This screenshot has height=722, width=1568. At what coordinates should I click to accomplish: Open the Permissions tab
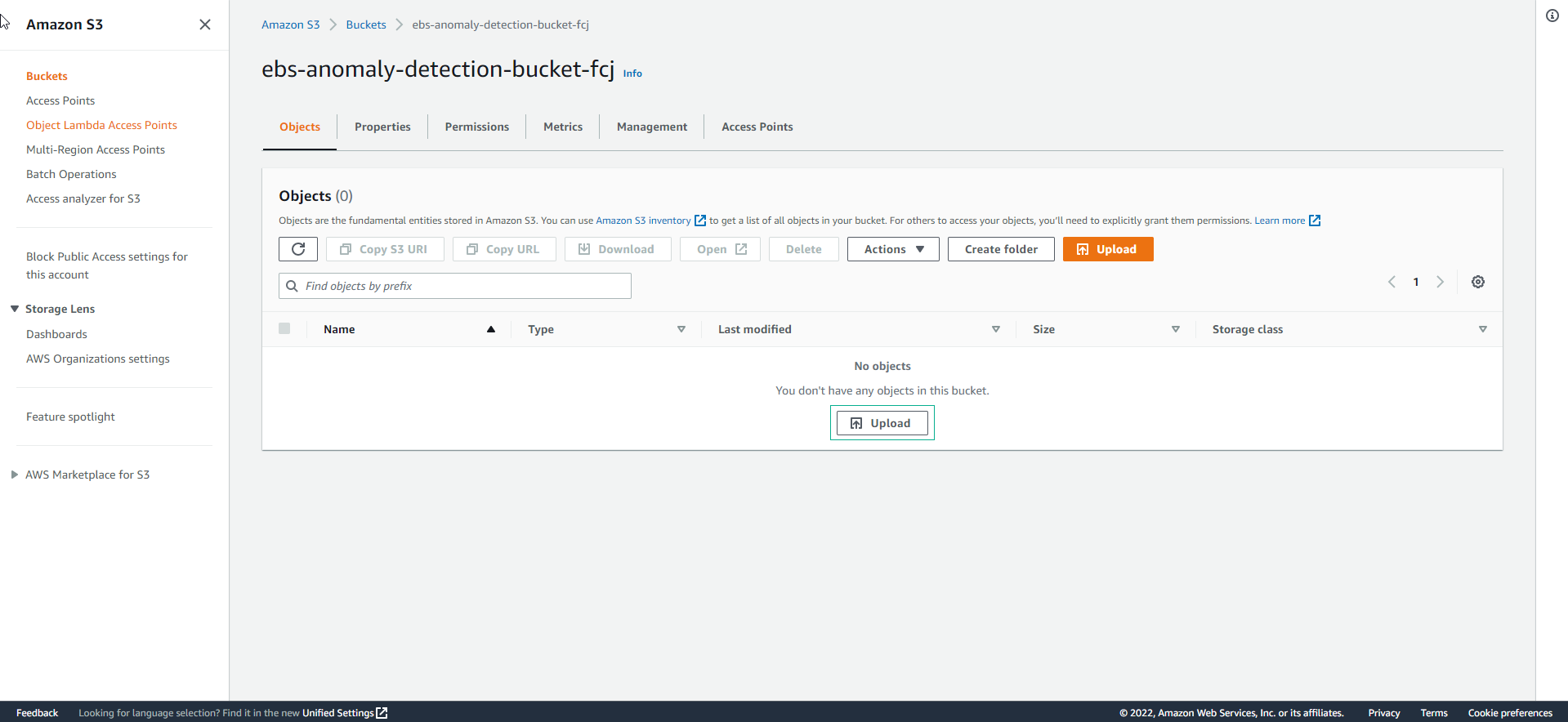477,127
